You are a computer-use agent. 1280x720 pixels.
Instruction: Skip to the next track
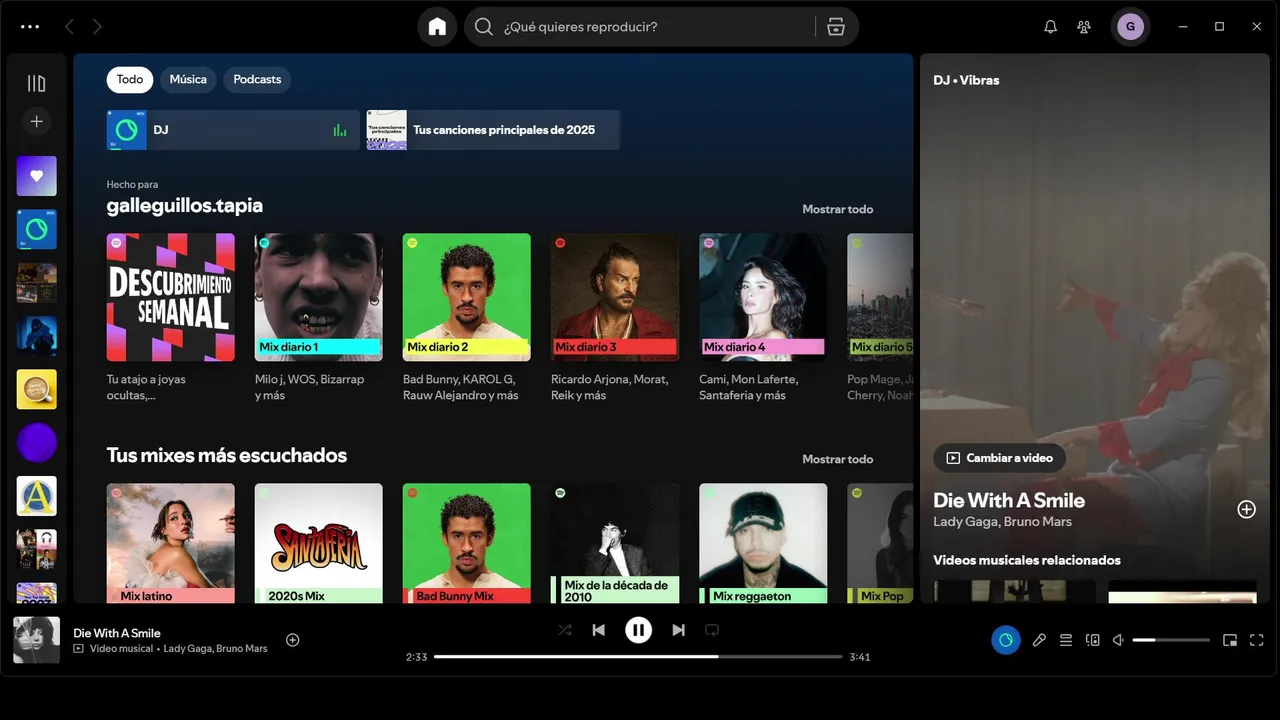click(678, 630)
